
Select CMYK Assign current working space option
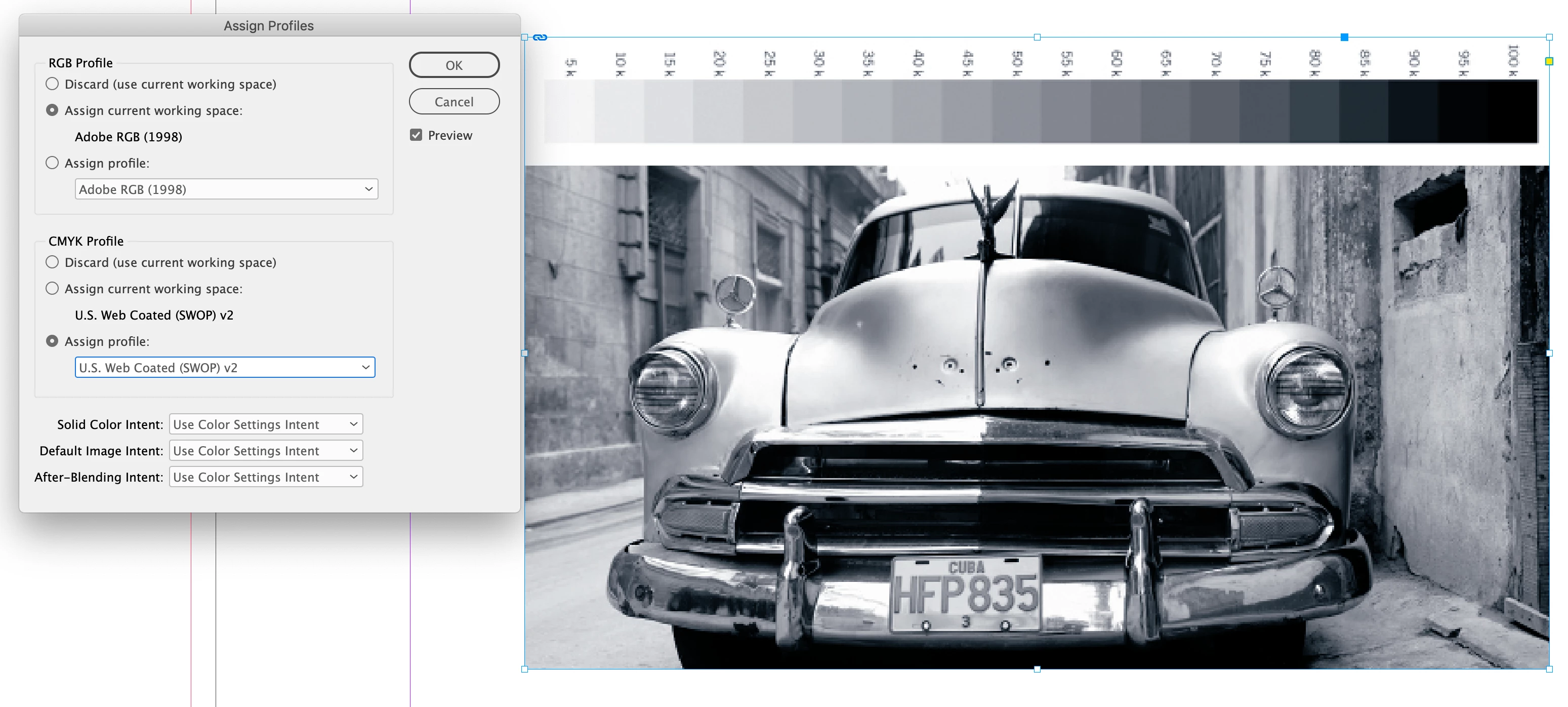click(52, 289)
